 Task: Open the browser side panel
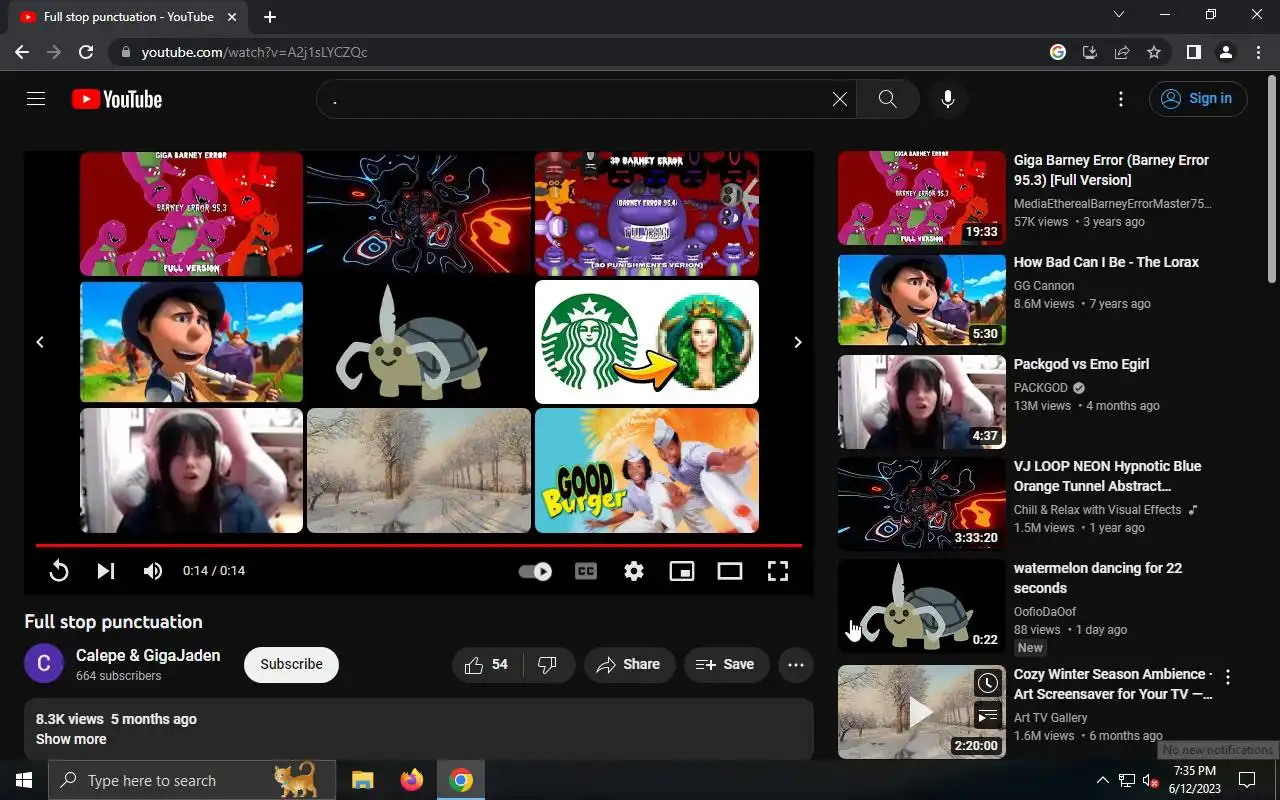1194,52
